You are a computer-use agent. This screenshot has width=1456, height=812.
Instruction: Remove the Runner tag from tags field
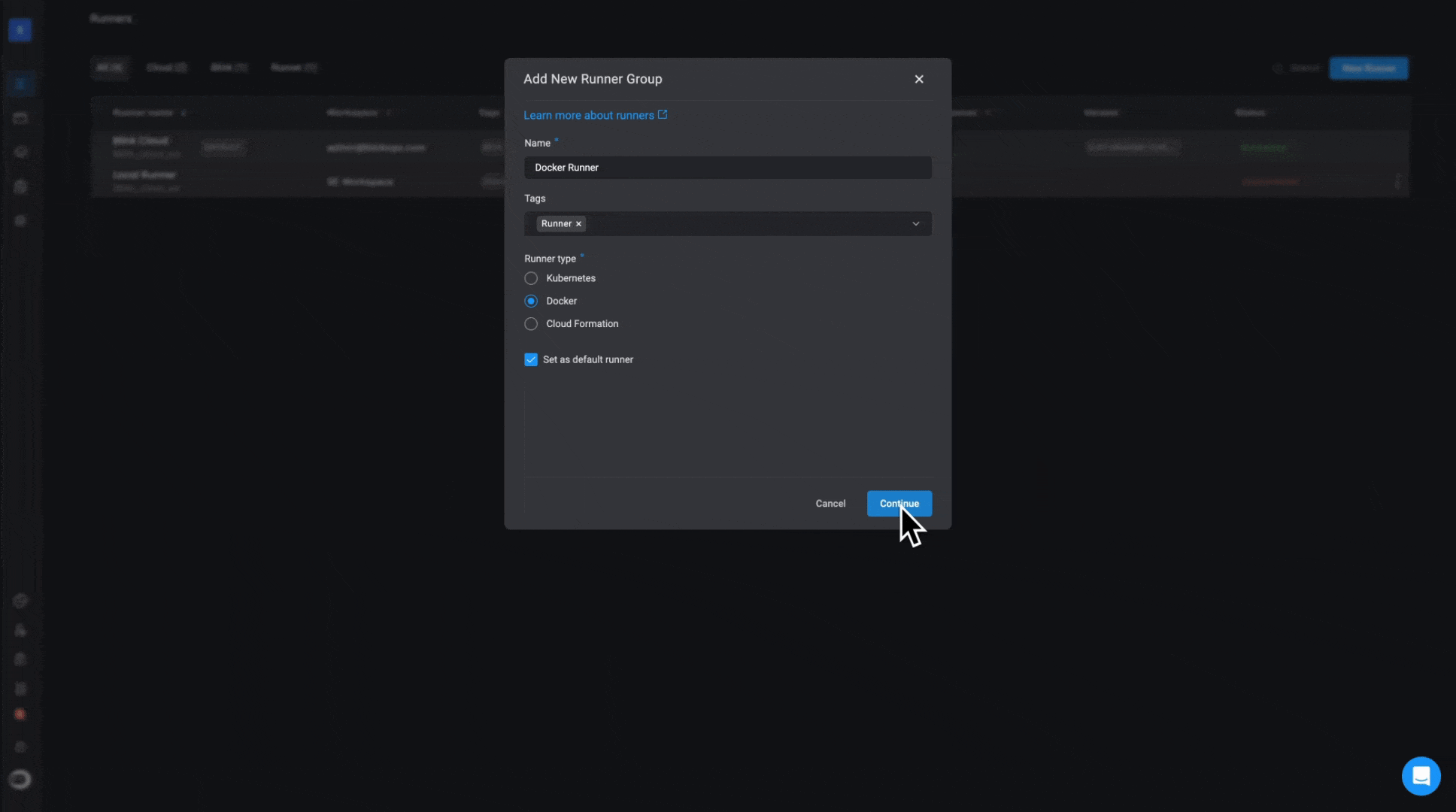579,223
